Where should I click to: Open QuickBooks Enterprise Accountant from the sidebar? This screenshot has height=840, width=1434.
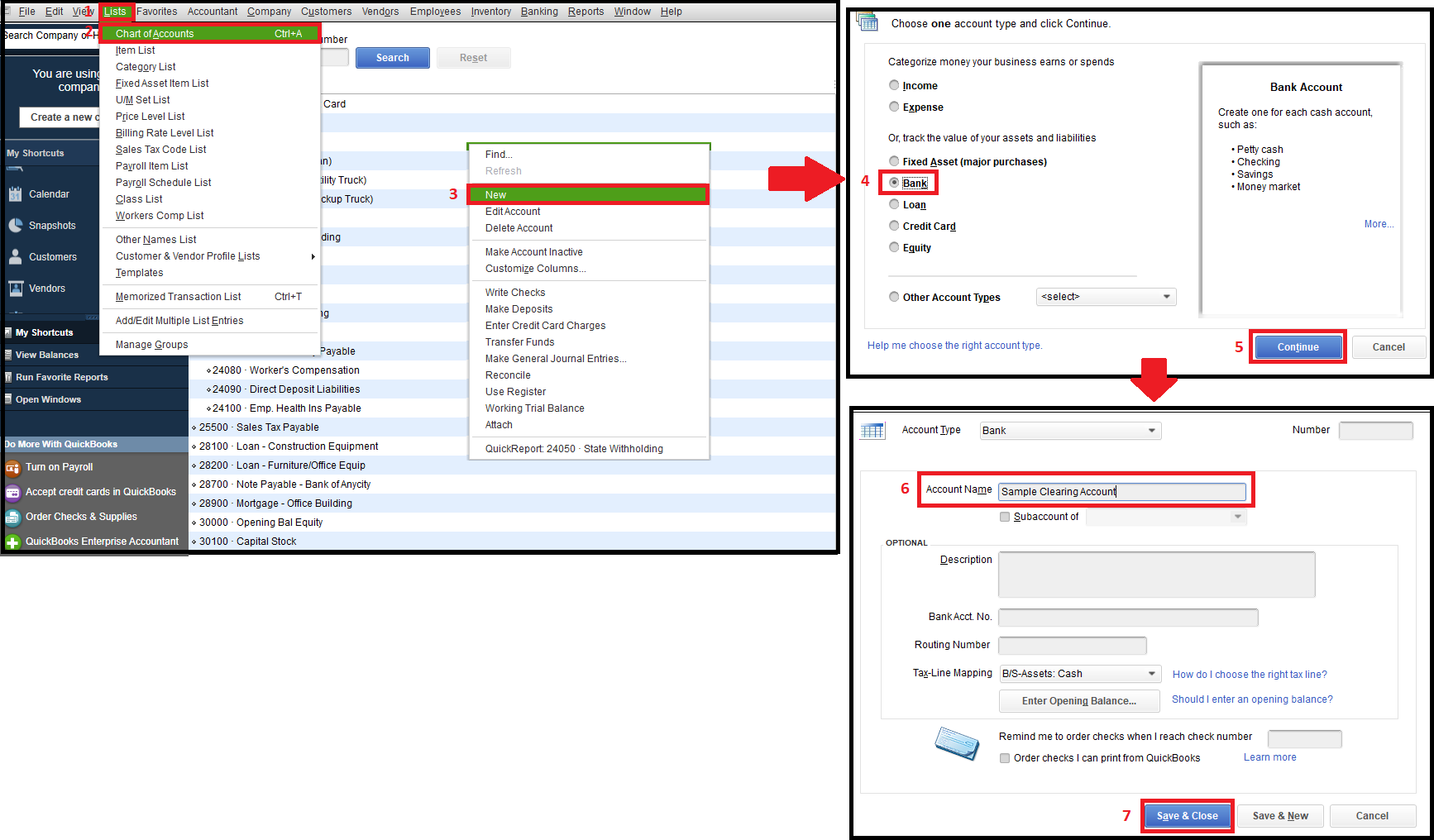click(x=13, y=541)
